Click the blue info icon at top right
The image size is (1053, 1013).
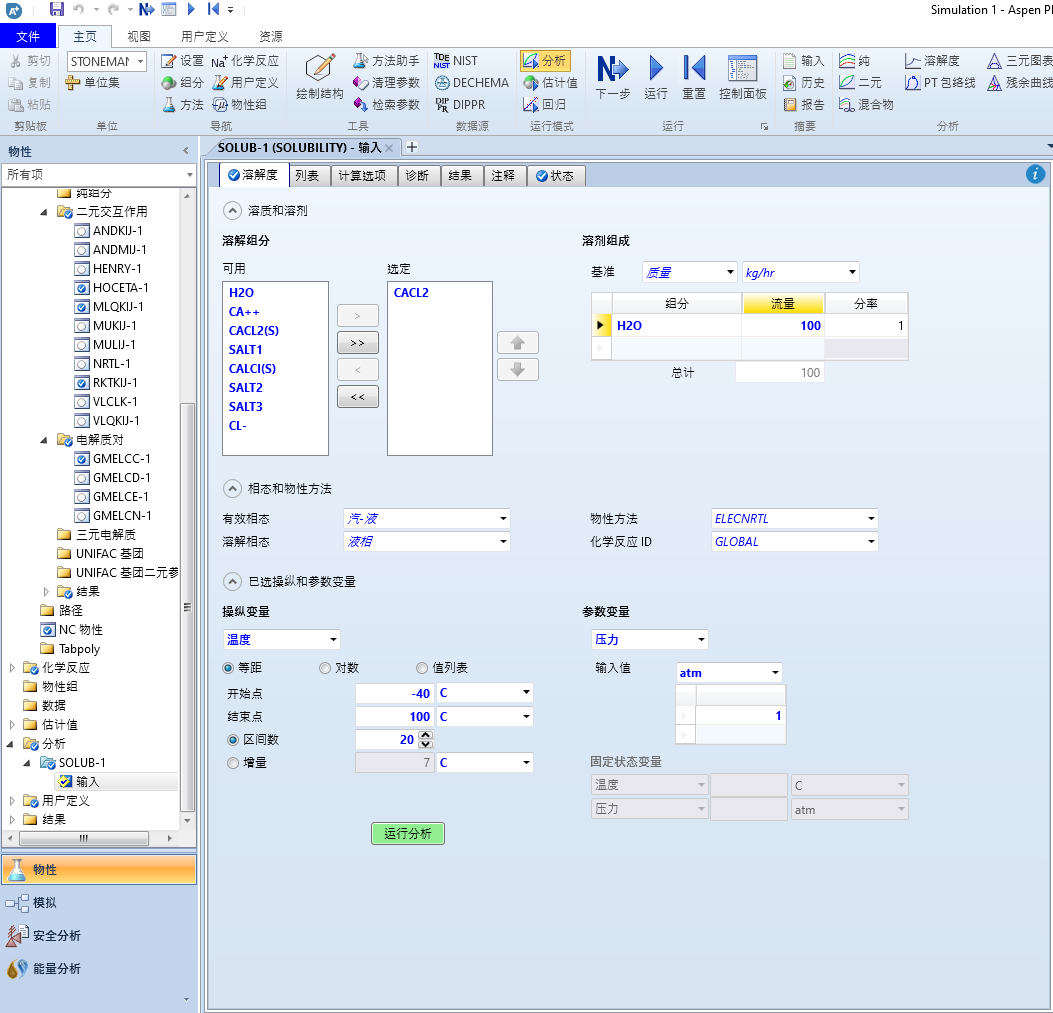pos(1035,174)
